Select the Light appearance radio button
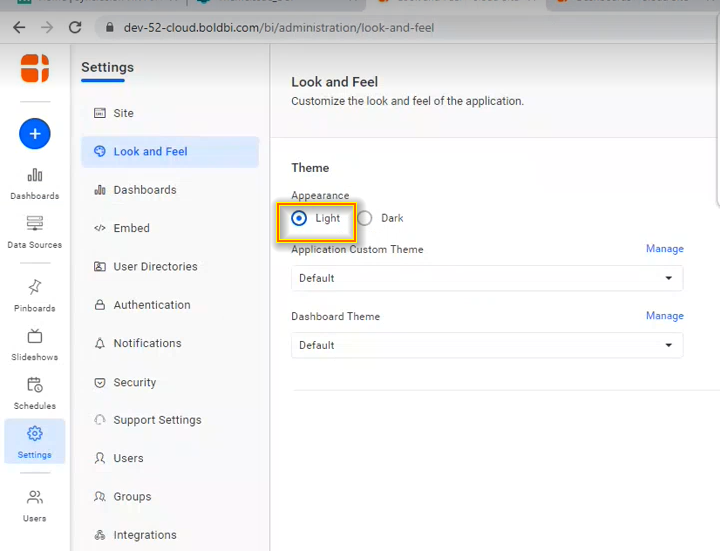 coord(299,218)
